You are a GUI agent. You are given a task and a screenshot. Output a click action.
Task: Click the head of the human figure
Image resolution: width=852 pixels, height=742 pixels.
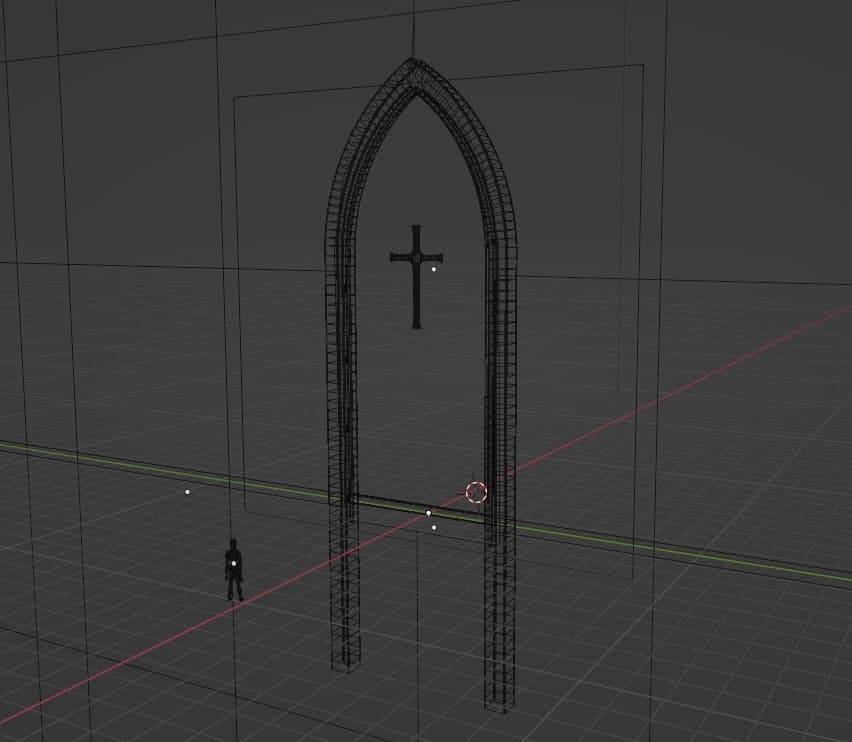[232, 546]
